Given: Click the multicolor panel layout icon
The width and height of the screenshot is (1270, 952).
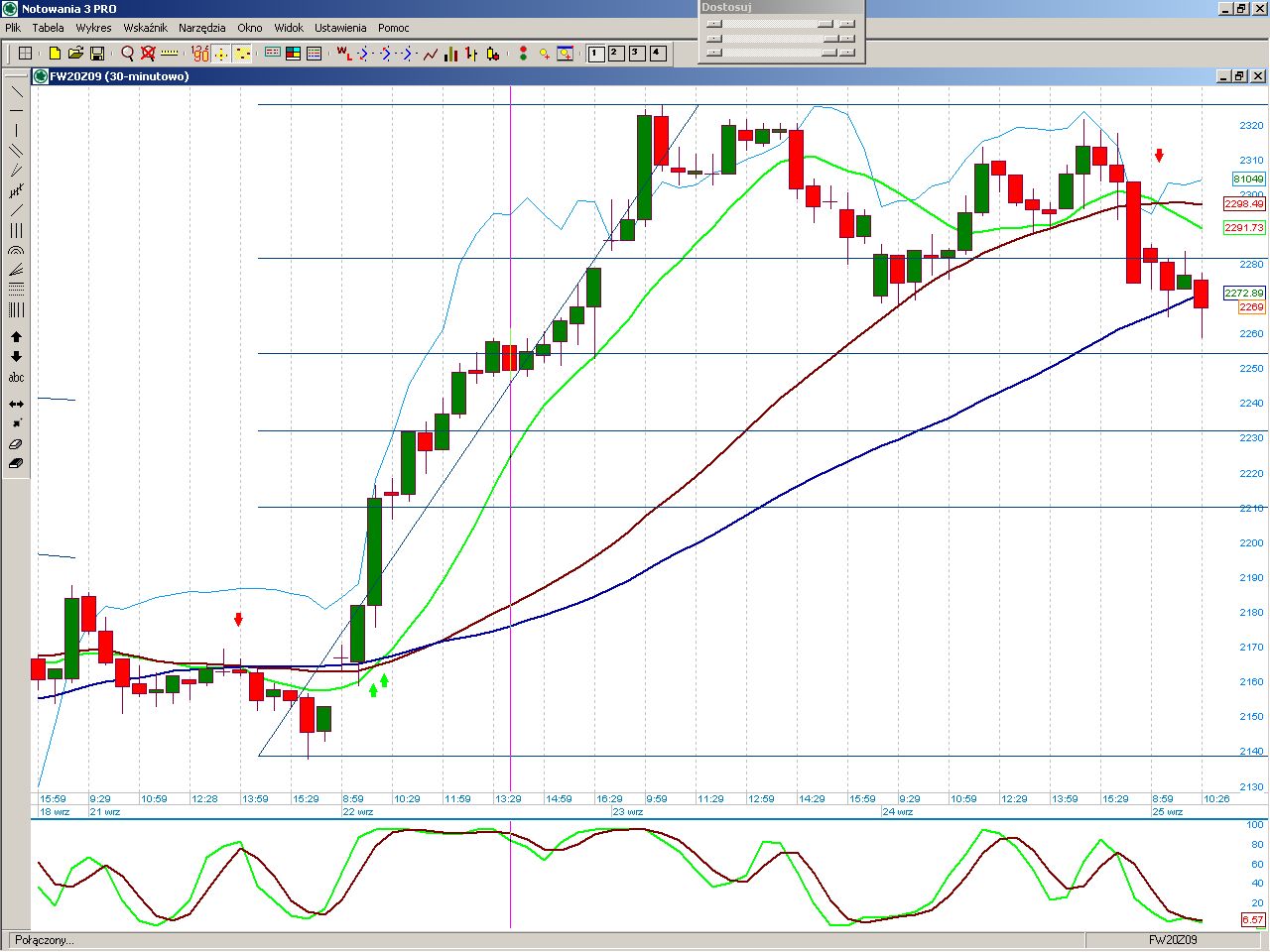Looking at the screenshot, I should [x=293, y=54].
